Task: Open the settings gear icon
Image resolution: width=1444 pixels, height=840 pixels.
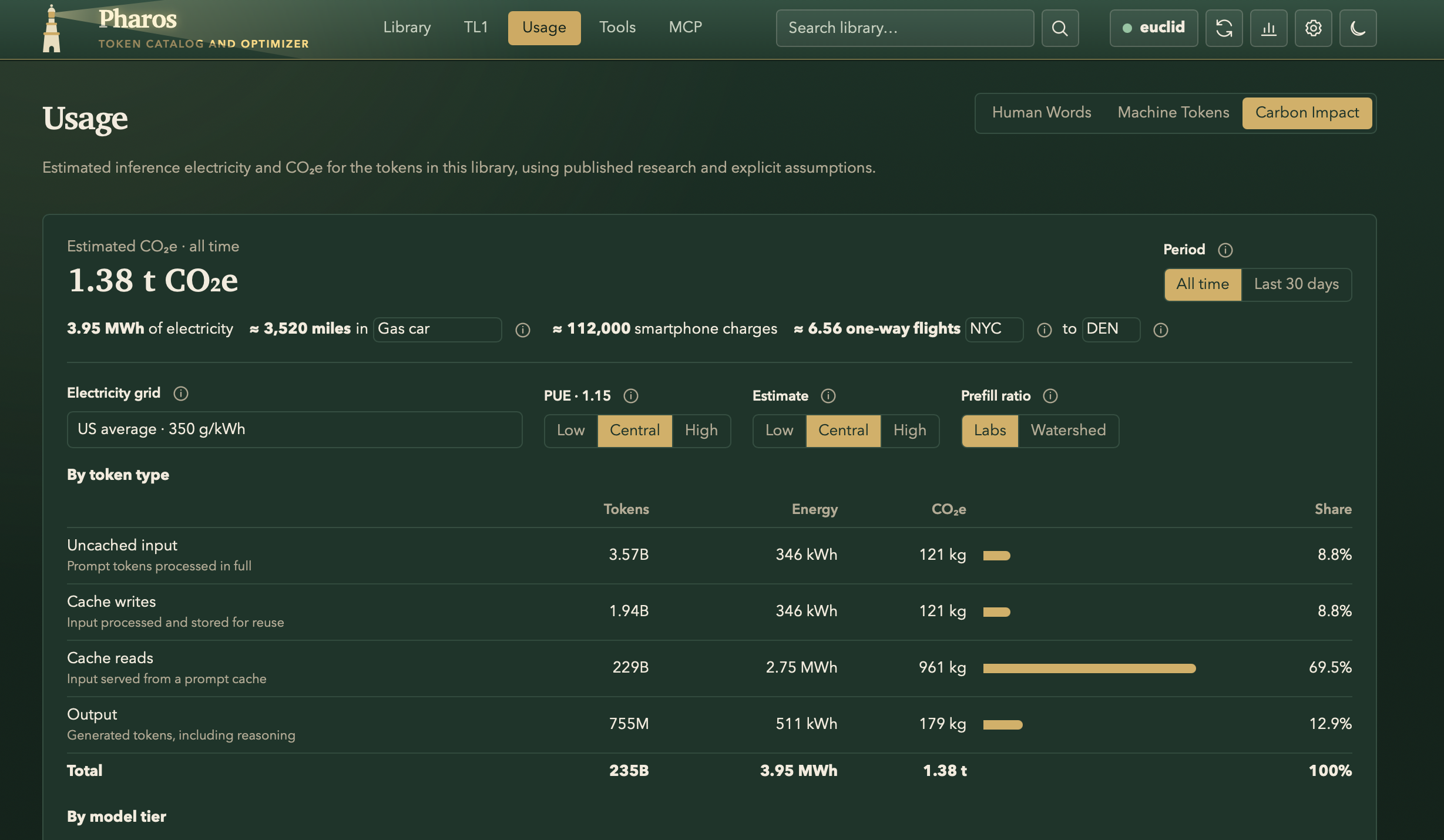Action: 1313,28
